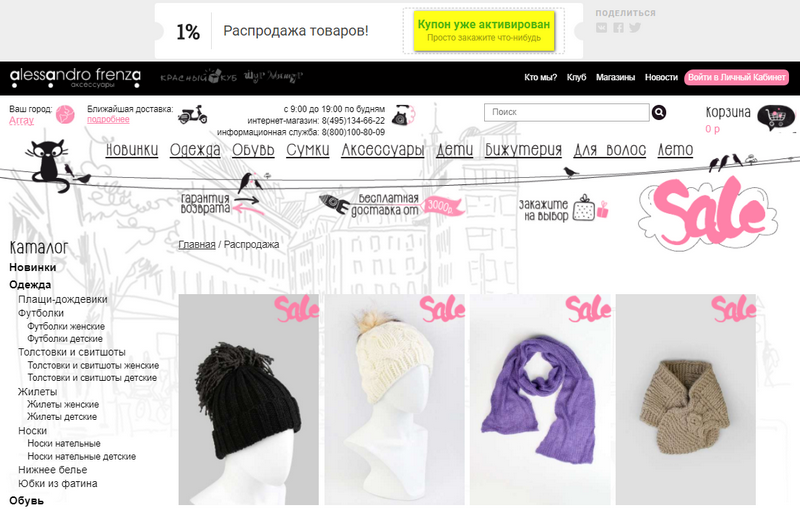Open the shopping cart icon
Screen dimensions: 800x511
(x=776, y=117)
